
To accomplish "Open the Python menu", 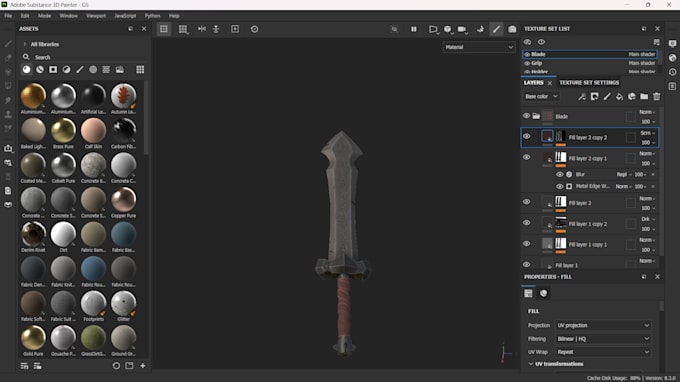I will pos(152,16).
